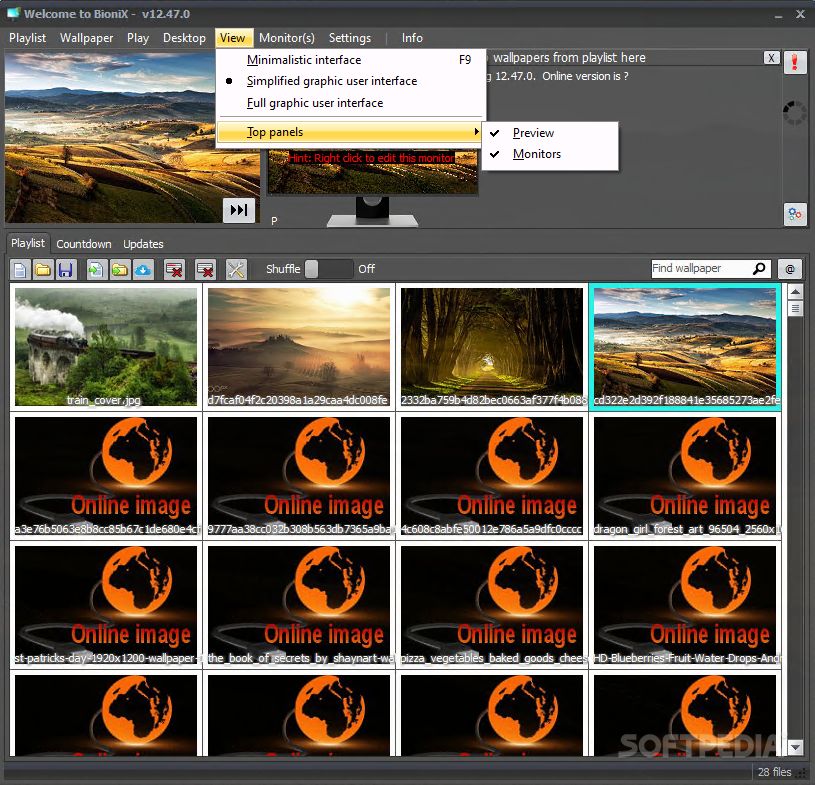Viewport: 815px width, 785px height.
Task: Select the a3e76b5063e online image thumbnail
Action: point(106,476)
